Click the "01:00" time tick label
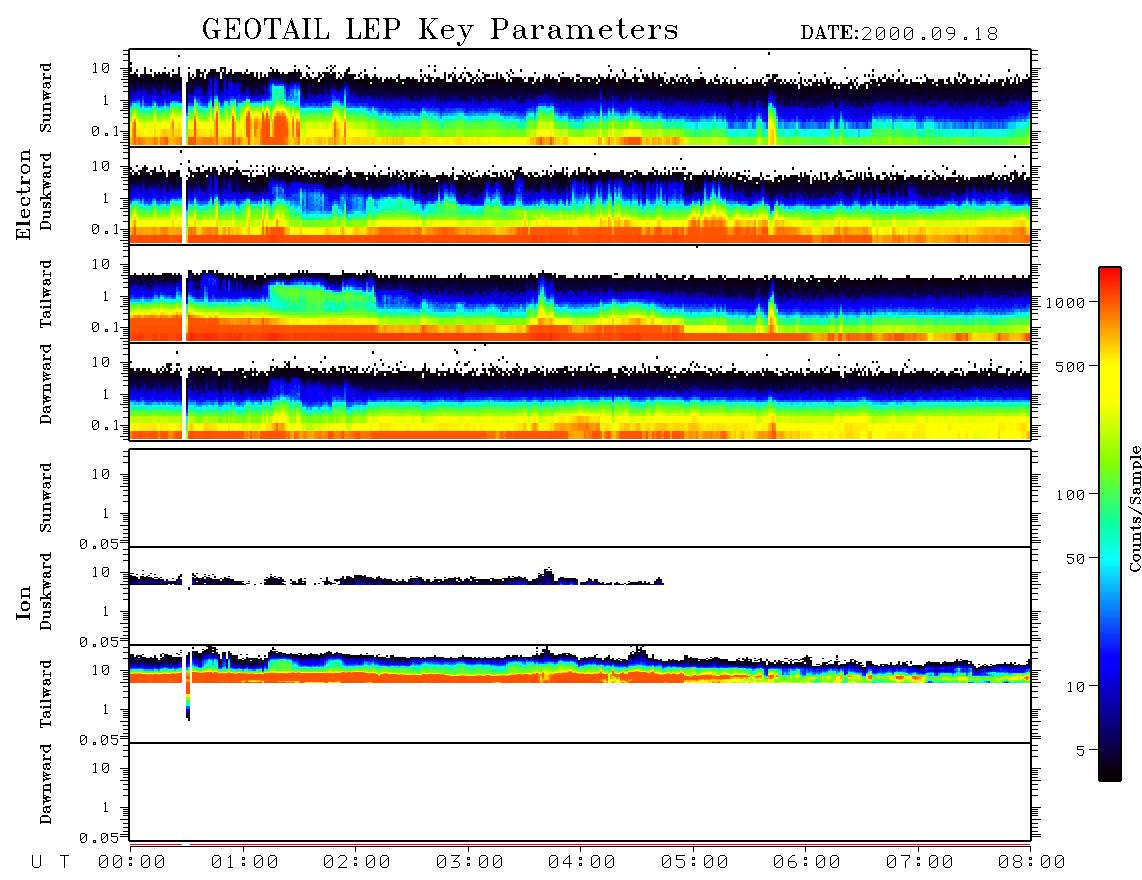 [x=245, y=863]
